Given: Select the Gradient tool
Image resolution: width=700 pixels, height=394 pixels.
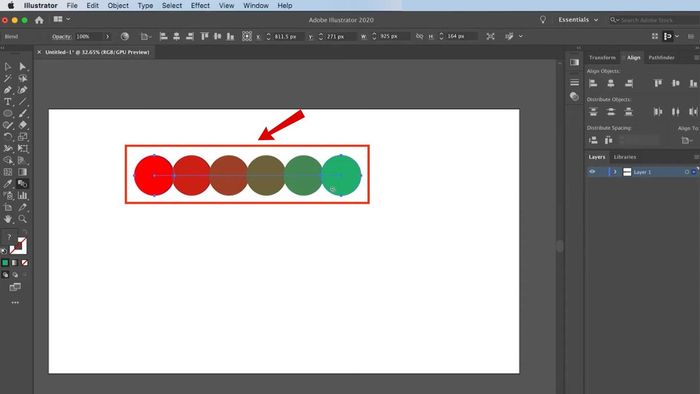Looking at the screenshot, I should pos(22,172).
